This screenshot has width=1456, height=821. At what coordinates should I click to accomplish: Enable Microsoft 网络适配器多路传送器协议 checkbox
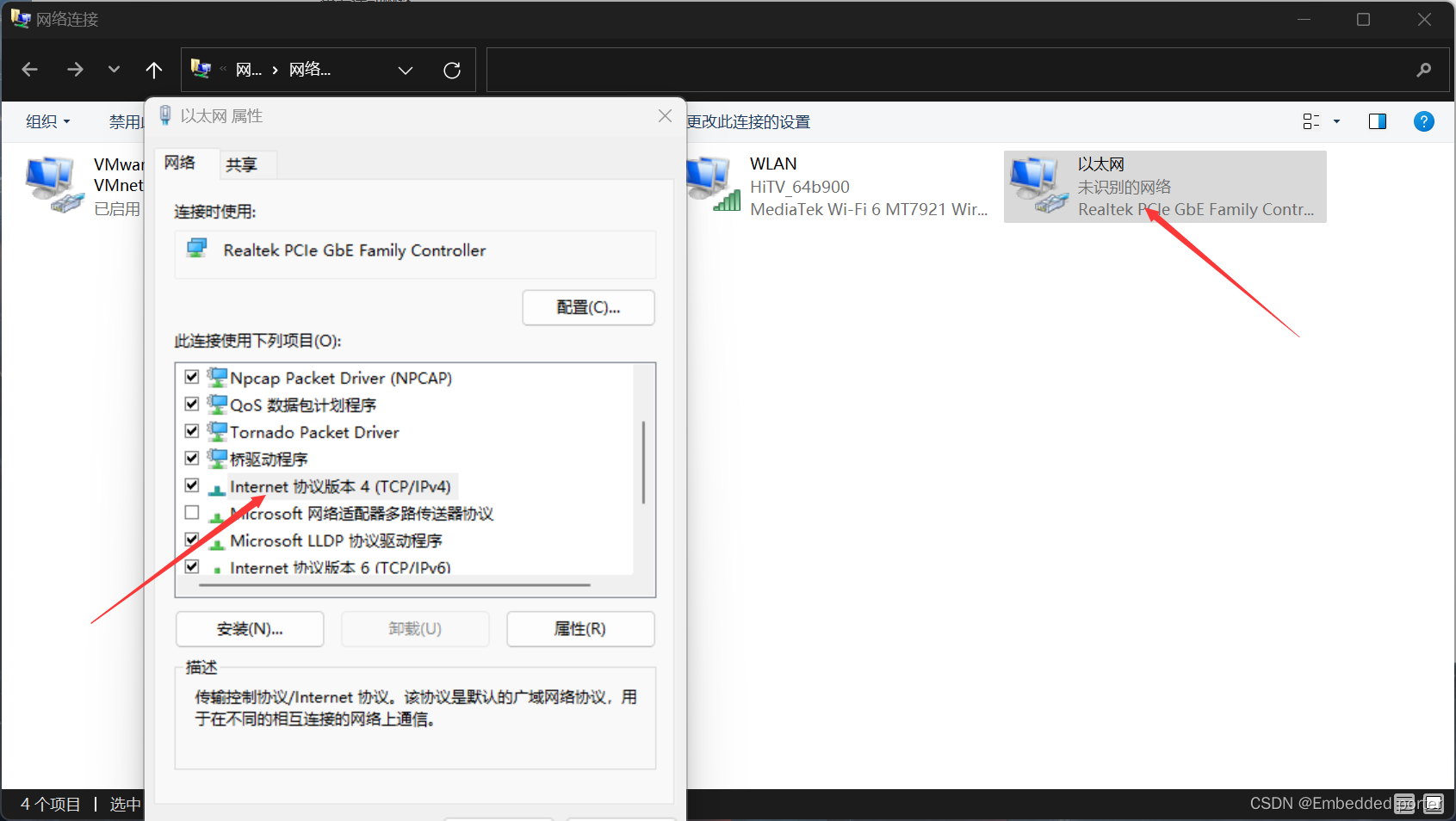pyautogui.click(x=192, y=513)
